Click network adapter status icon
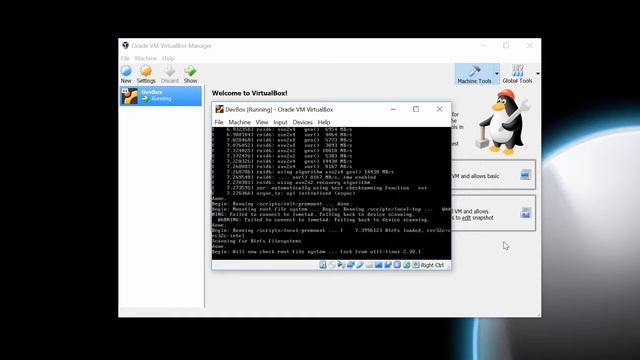Viewport: 640px width, 360px height. click(350, 265)
